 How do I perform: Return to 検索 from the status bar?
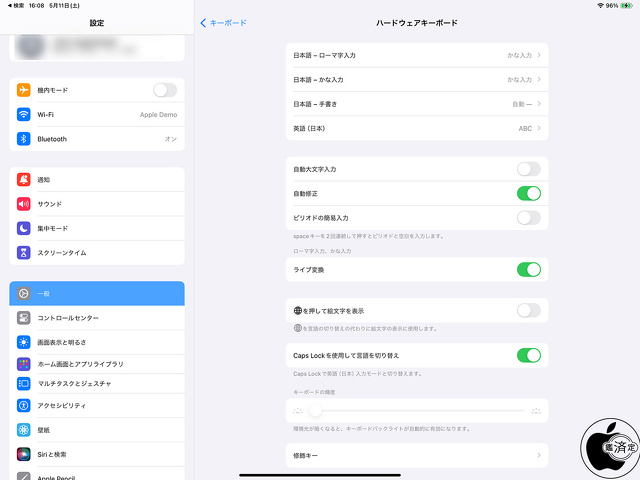[15, 5]
